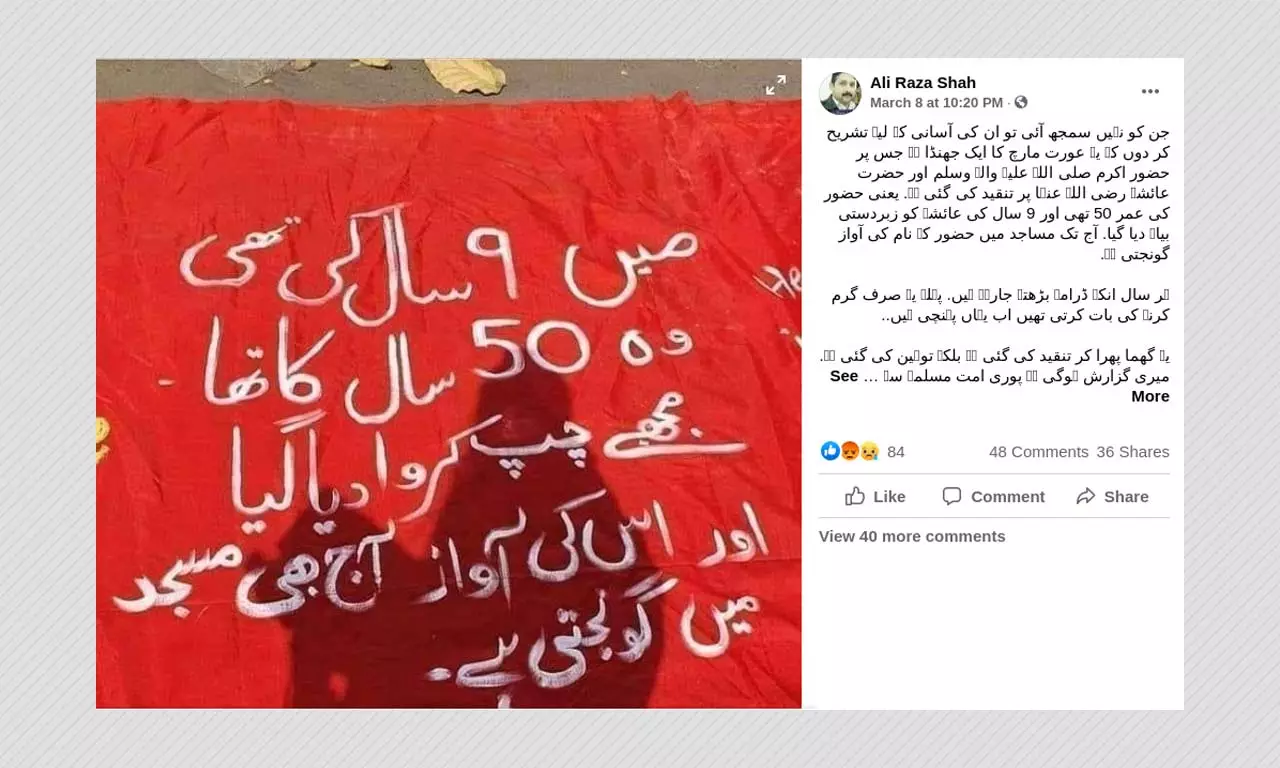
Task: Click the Comment button label
Action: click(x=1007, y=497)
